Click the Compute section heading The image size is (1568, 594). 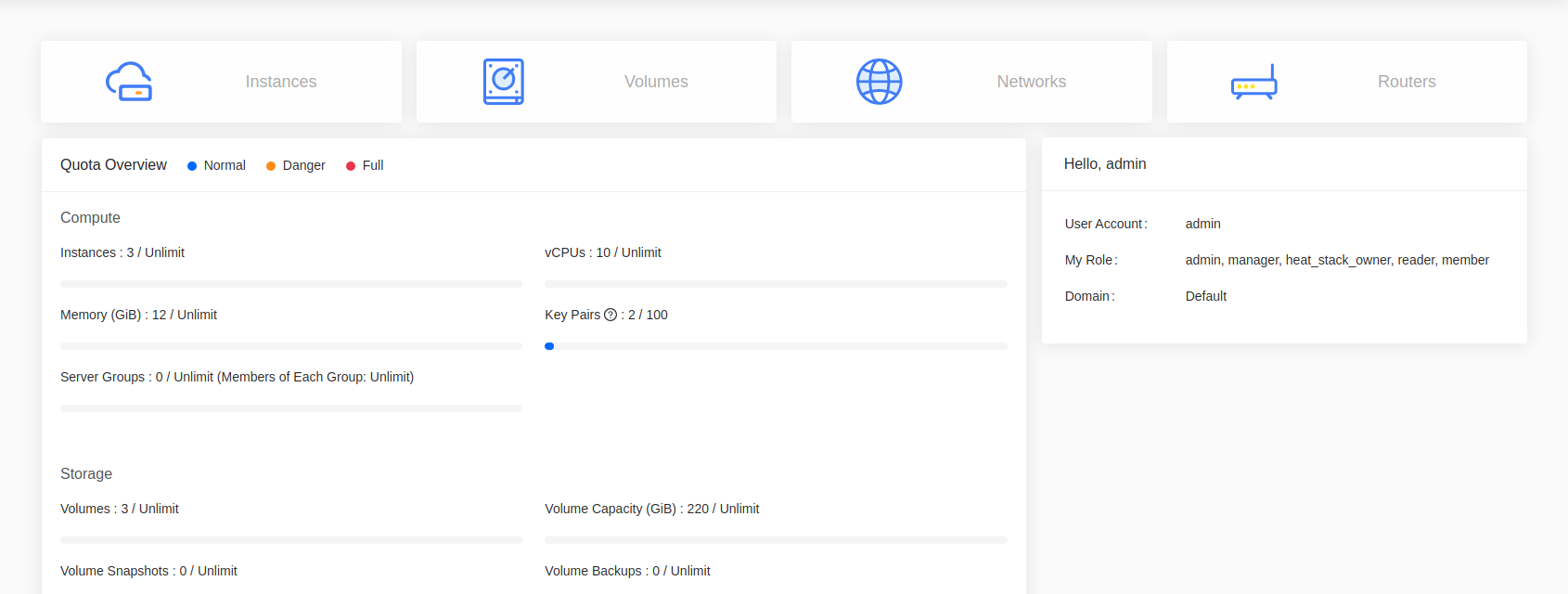90,217
